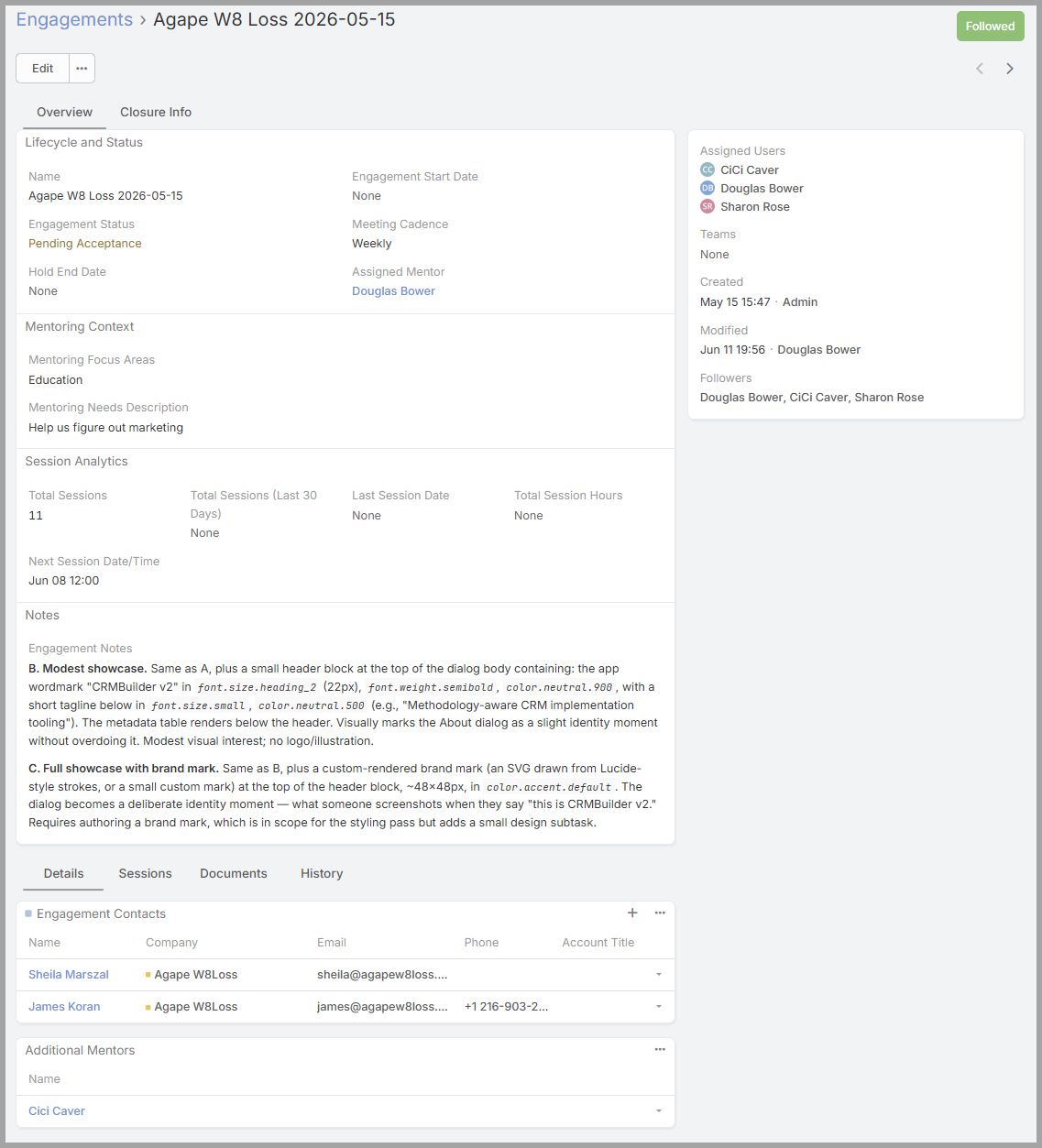Image resolution: width=1042 pixels, height=1148 pixels.
Task: Go to next record with right arrow
Action: click(1010, 69)
